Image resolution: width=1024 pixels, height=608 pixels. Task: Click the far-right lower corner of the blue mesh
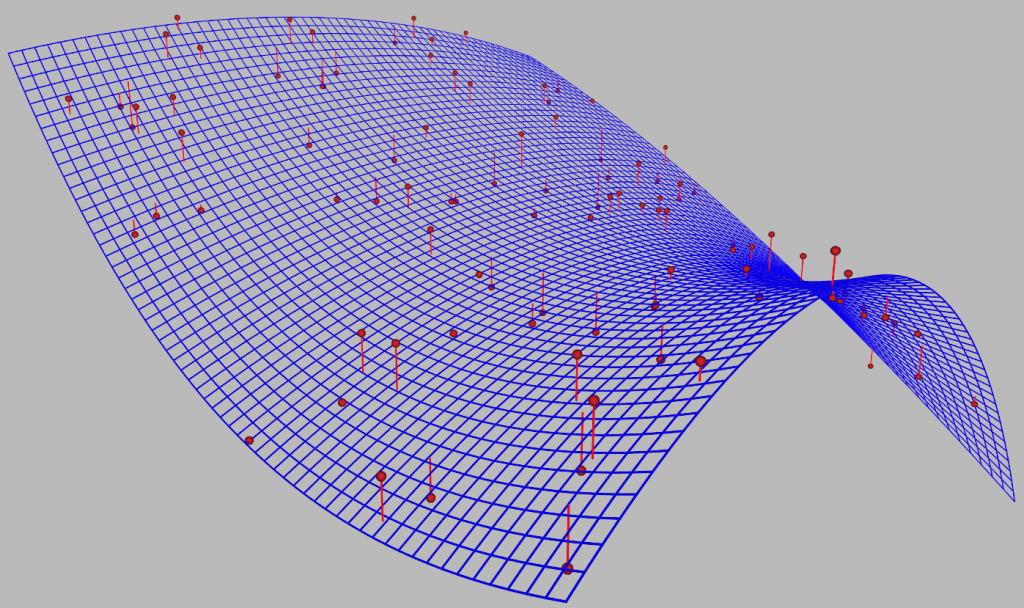point(1014,500)
